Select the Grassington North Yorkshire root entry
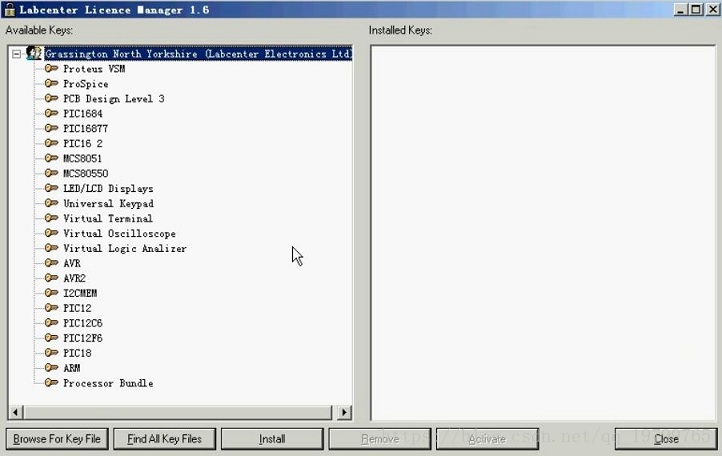The image size is (722, 456). click(198, 54)
